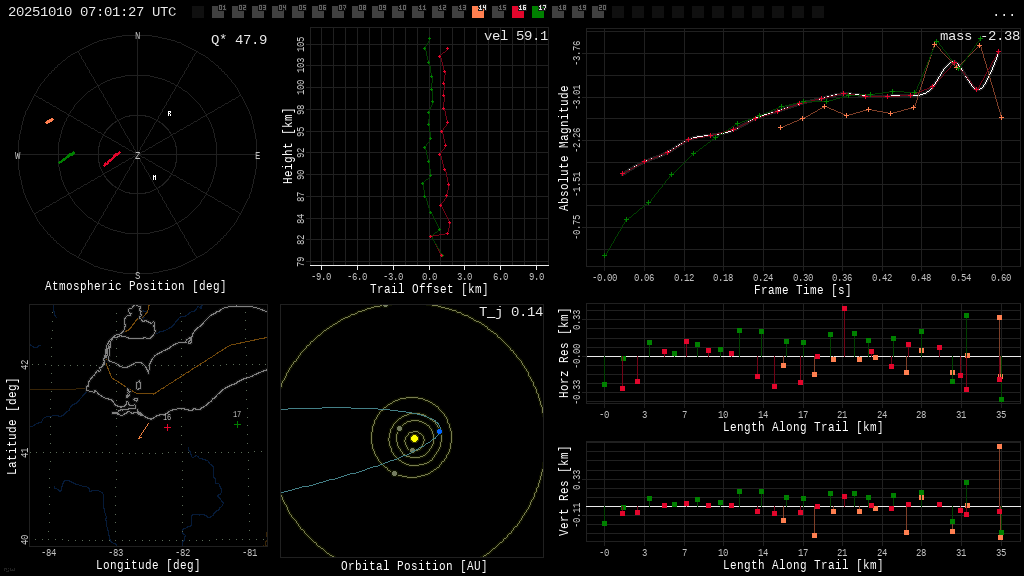
Task: Click the T_j 0.14 label
Action: point(510,312)
